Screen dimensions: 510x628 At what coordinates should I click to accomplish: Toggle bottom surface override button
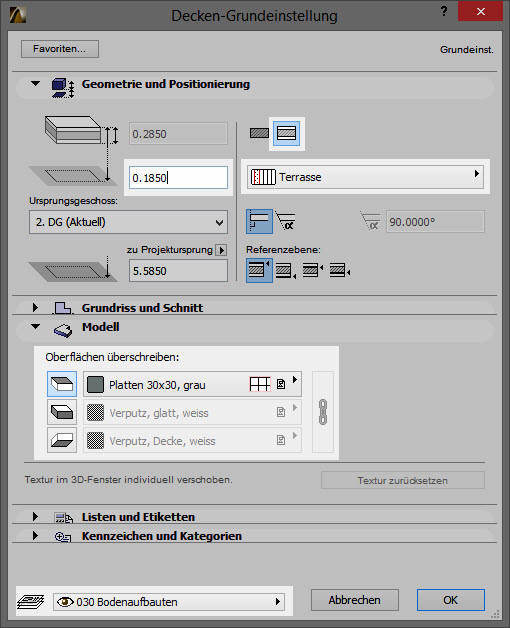(x=62, y=440)
